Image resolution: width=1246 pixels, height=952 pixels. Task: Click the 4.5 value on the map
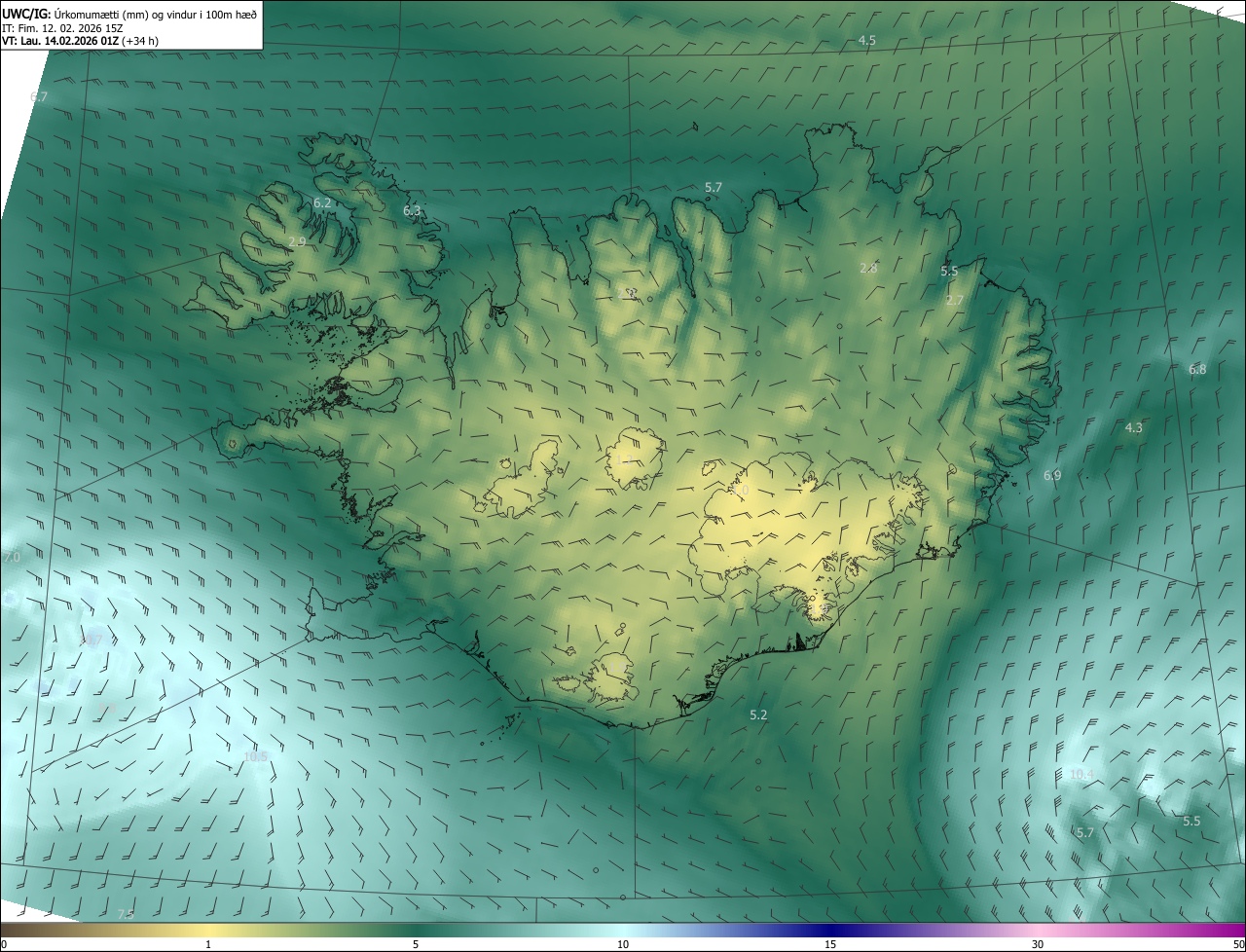click(866, 40)
